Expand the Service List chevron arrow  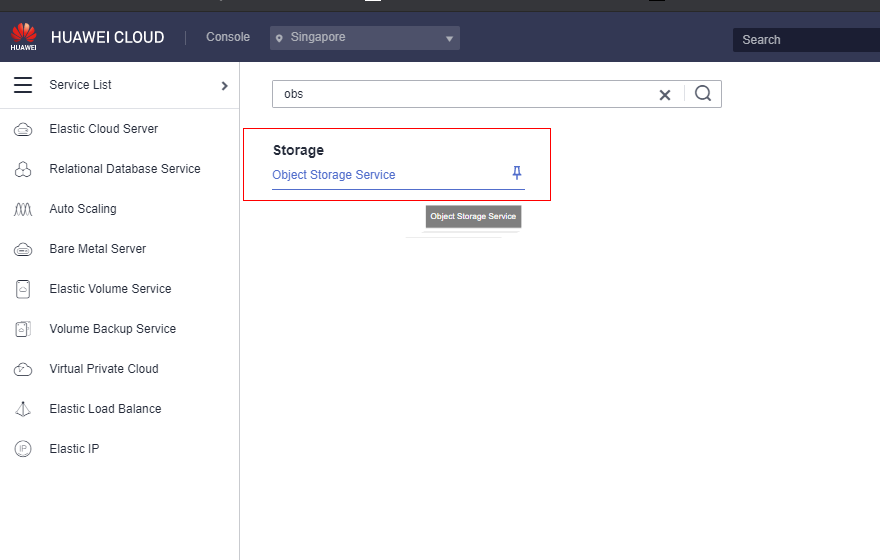224,86
